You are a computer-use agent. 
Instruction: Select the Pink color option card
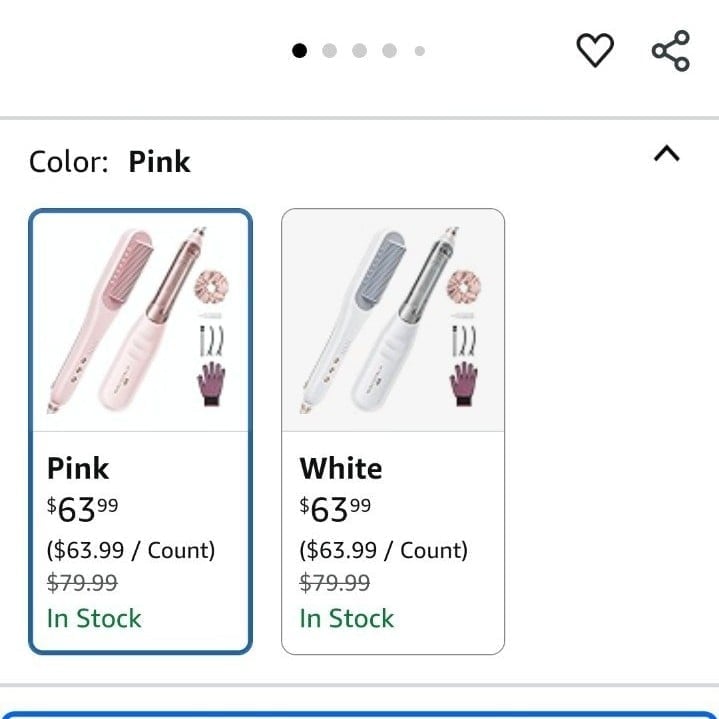(x=140, y=431)
